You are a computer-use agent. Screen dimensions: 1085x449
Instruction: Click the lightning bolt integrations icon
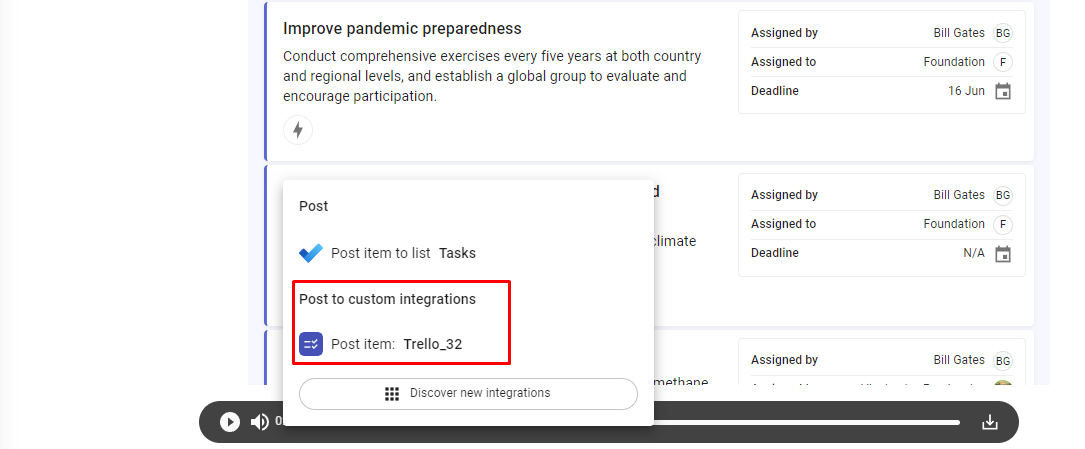coord(298,130)
